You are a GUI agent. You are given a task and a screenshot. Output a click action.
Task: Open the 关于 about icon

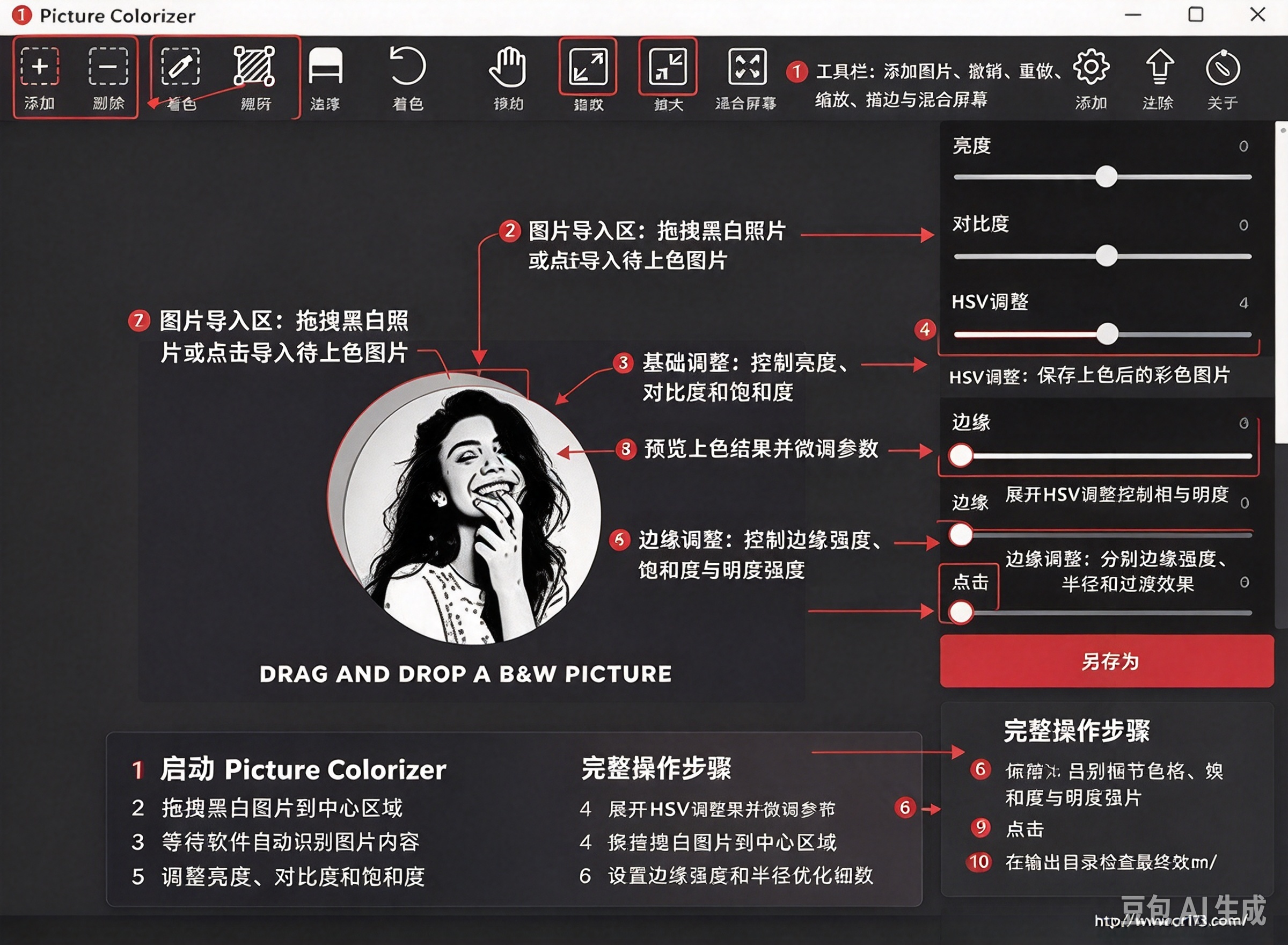pos(1223,68)
